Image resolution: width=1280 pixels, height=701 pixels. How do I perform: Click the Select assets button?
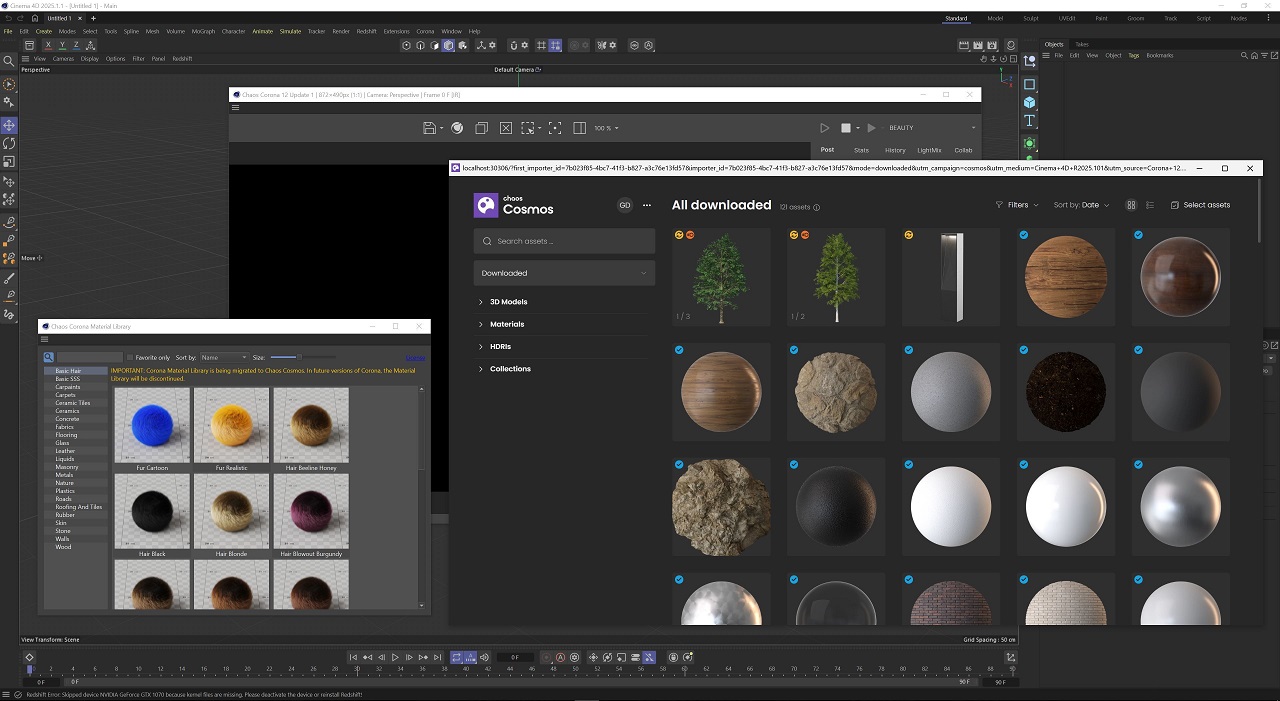click(x=1200, y=205)
